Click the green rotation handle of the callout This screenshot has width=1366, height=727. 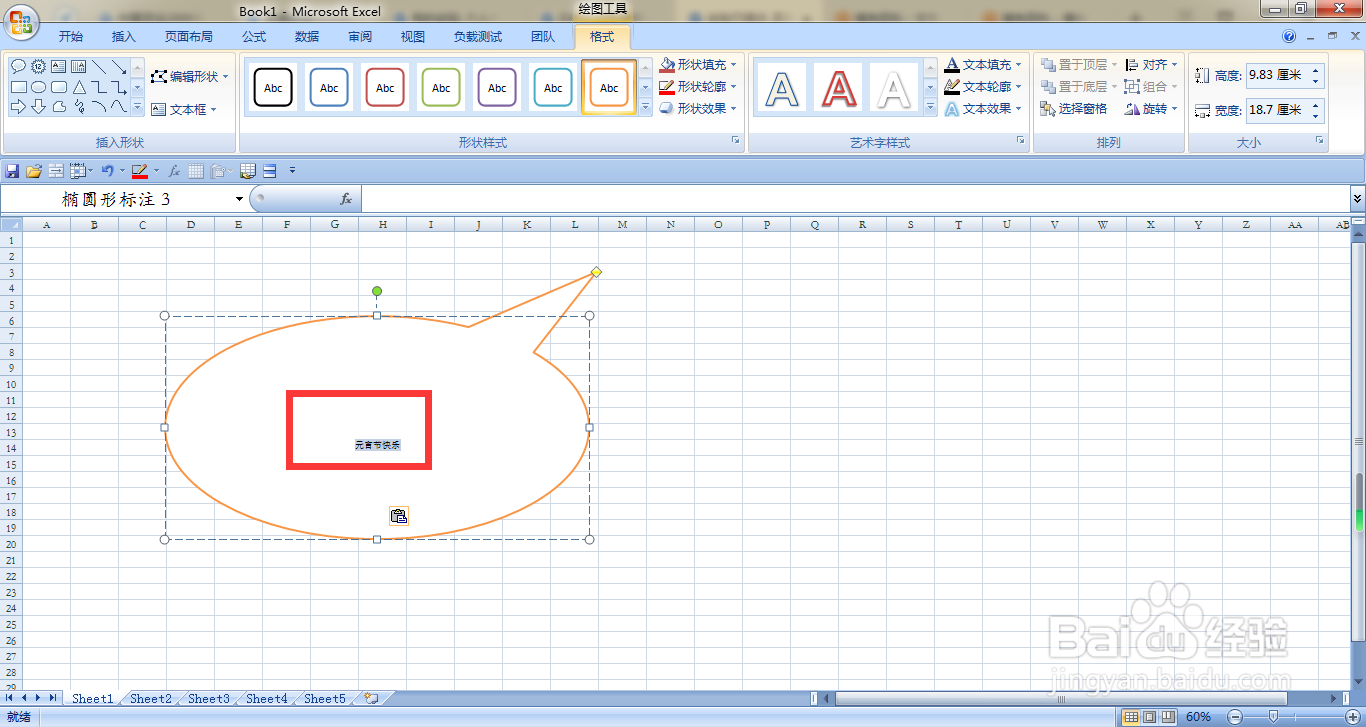pos(377,291)
